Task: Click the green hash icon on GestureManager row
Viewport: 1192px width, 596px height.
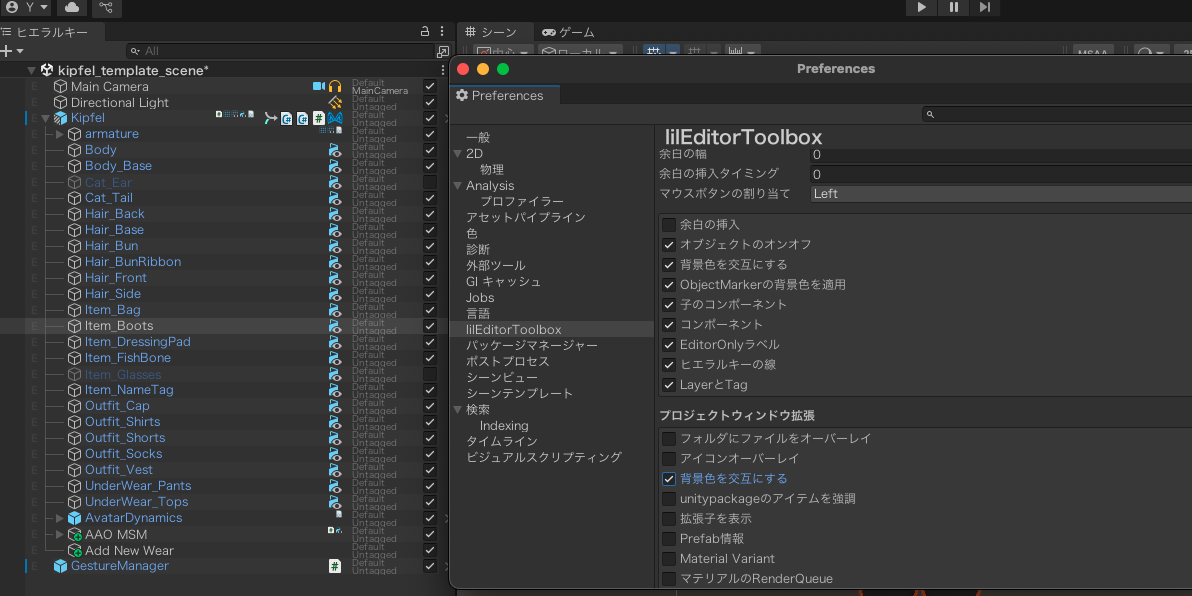Action: point(335,566)
